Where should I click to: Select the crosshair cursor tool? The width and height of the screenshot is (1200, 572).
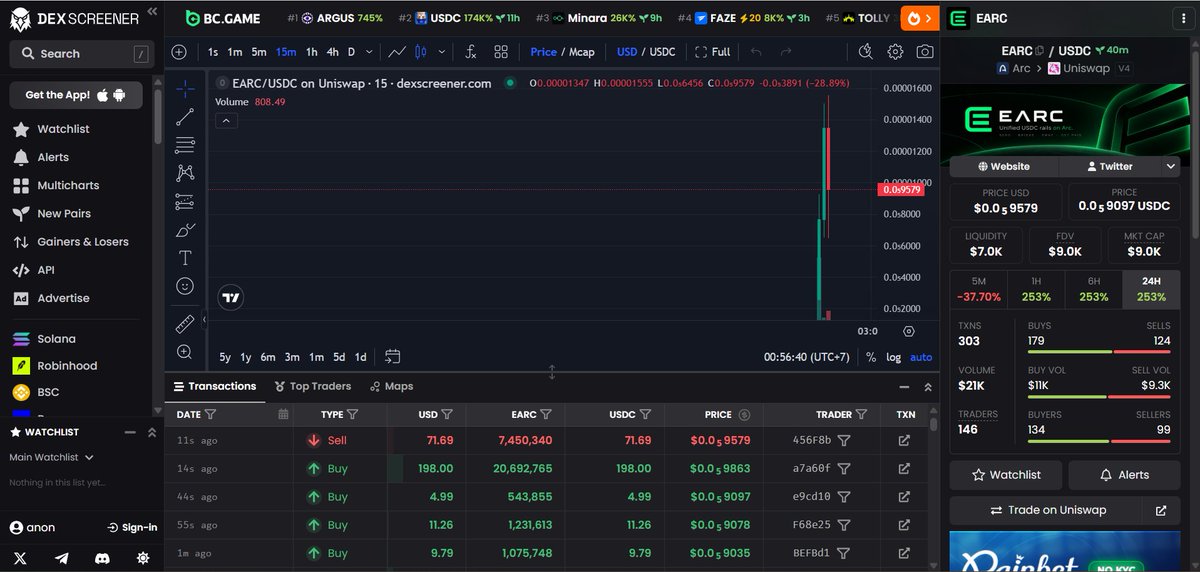(x=185, y=88)
